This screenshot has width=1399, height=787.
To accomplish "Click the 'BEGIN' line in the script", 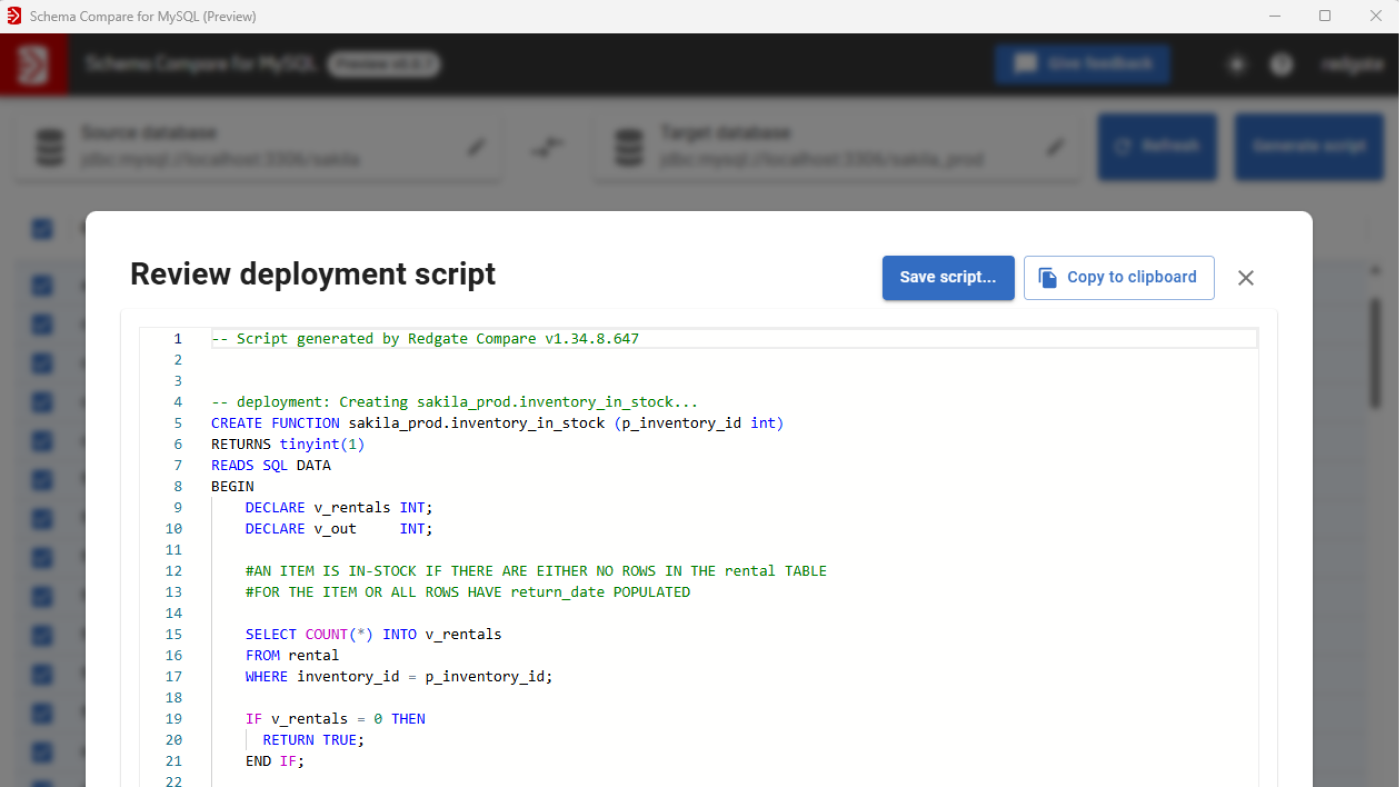I will point(232,486).
